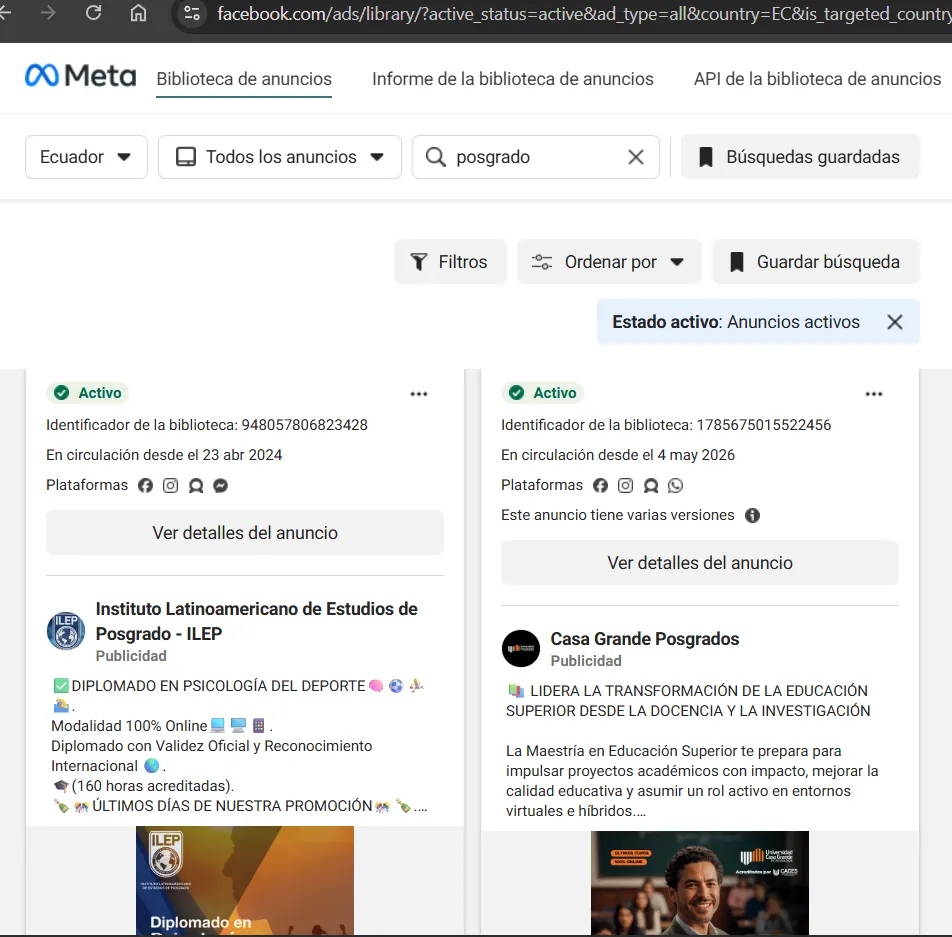View ad details for ILEP ad
This screenshot has width=952, height=937.
(245, 533)
